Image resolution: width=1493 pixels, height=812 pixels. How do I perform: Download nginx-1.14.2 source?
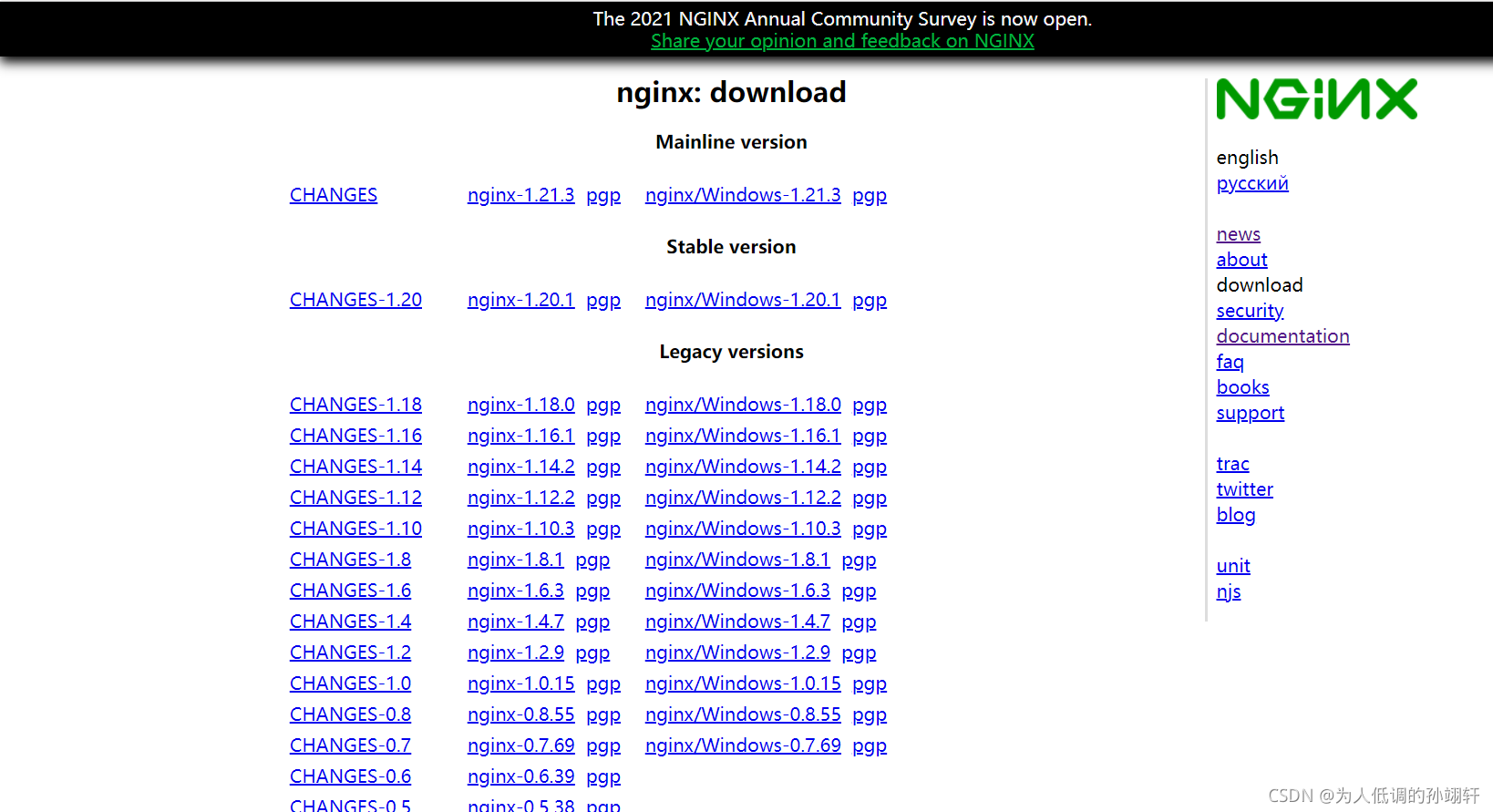click(x=521, y=467)
